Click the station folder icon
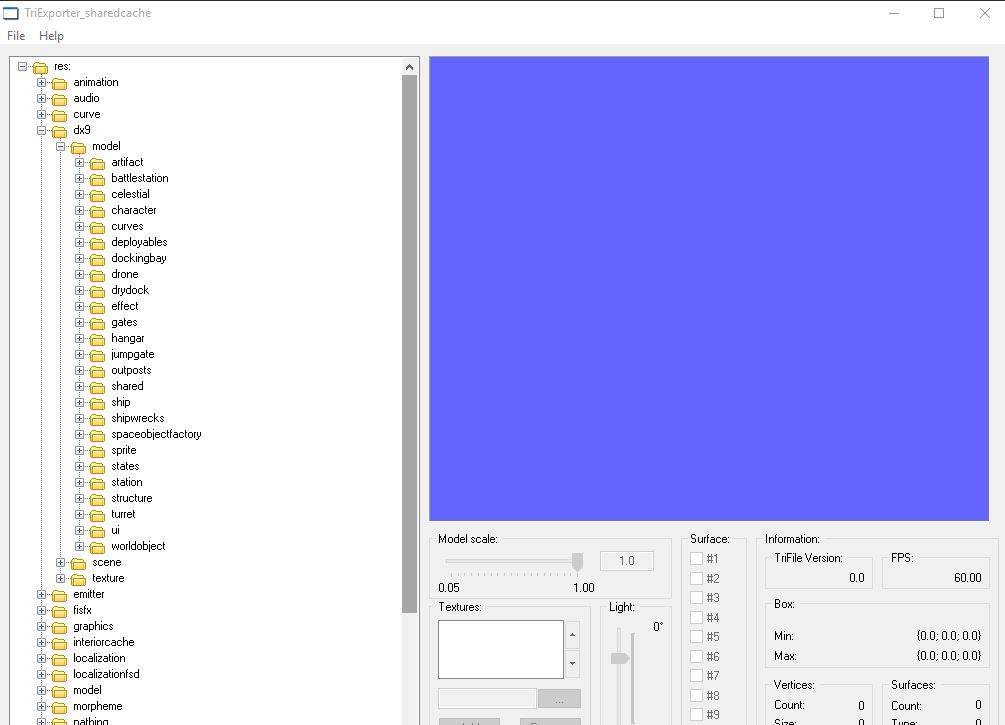Screen dimensions: 1005x725 click(x=97, y=483)
